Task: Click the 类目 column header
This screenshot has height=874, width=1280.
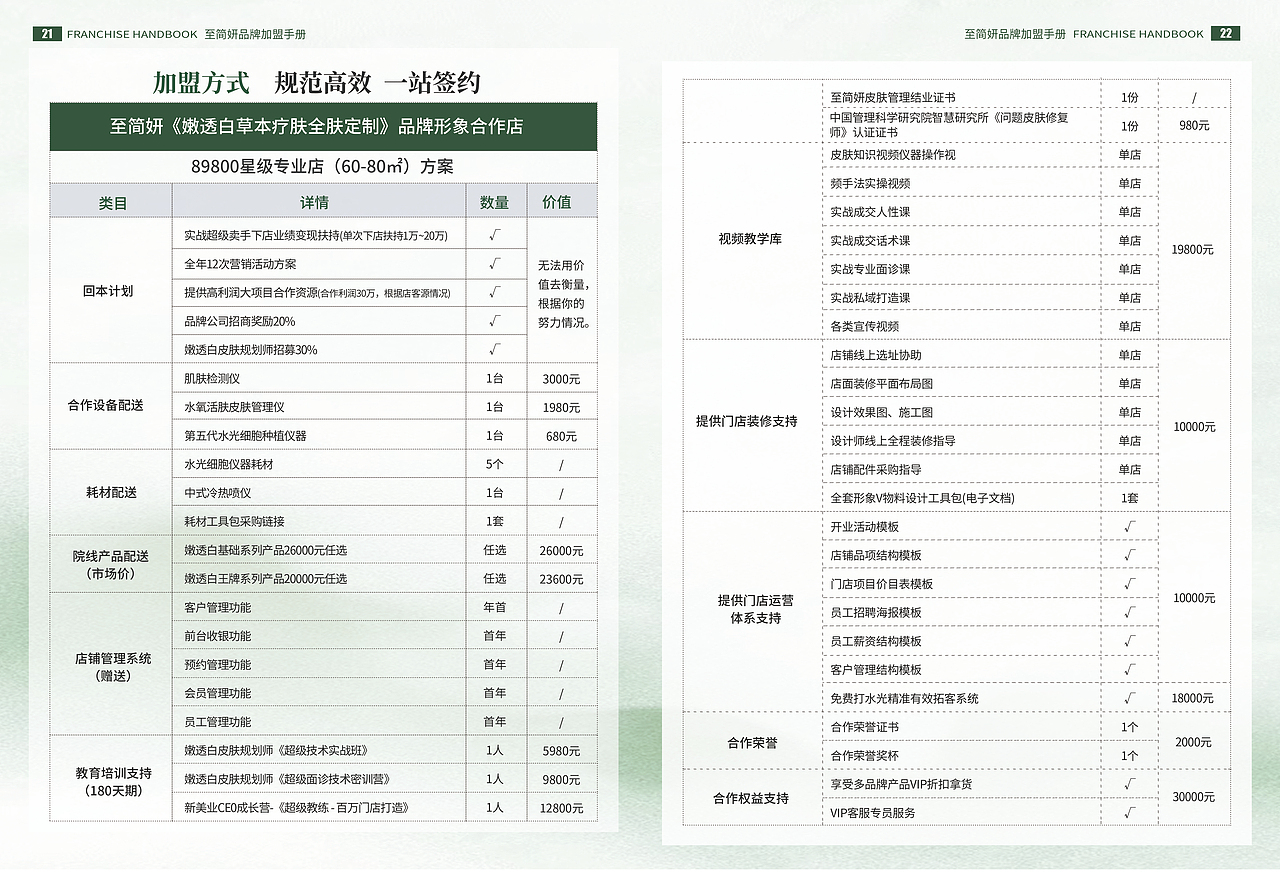Action: click(x=111, y=201)
